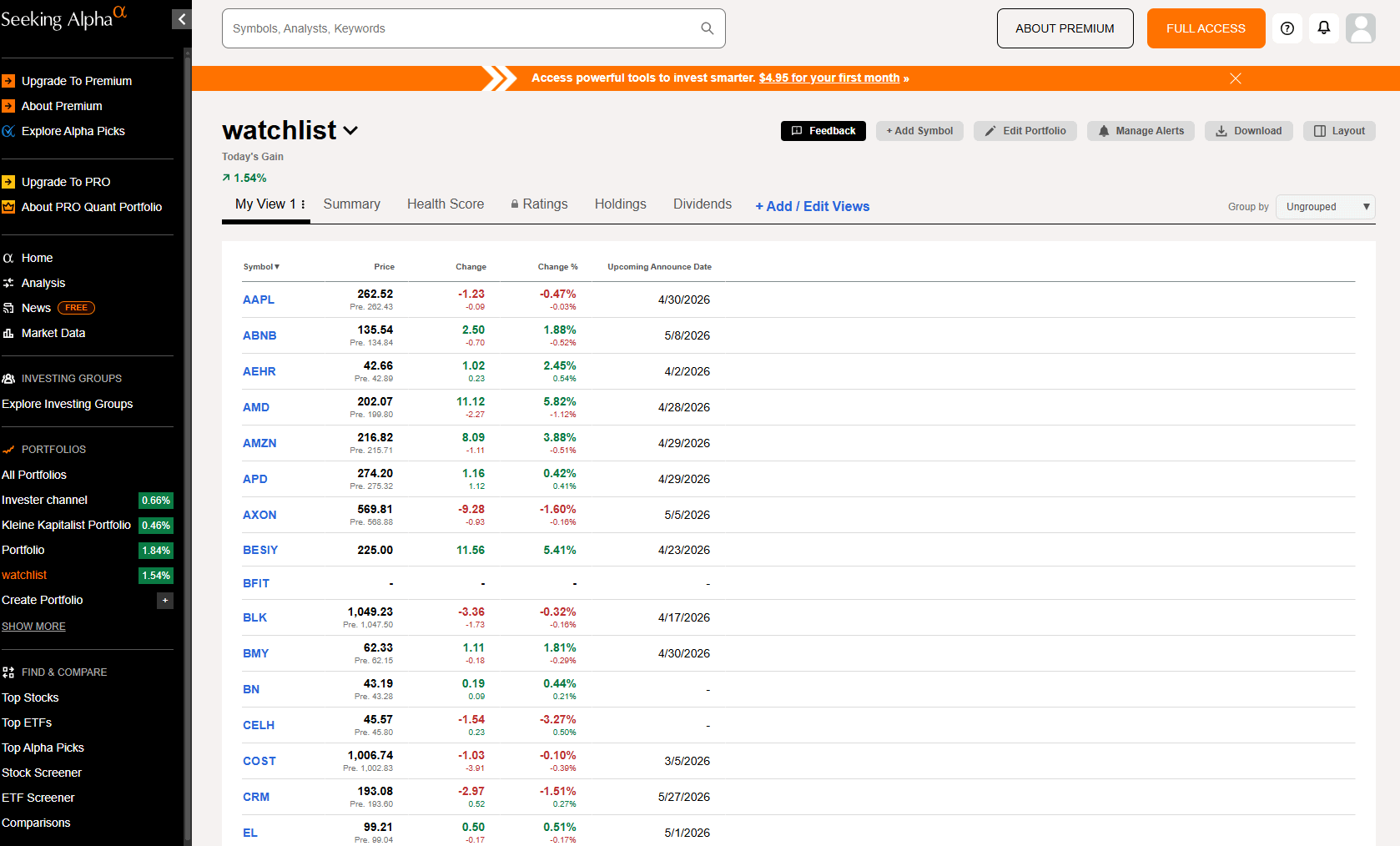Viewport: 1400px width, 846px height.
Task: Open Edit Portfolio with the pencil icon
Action: click(x=1025, y=131)
